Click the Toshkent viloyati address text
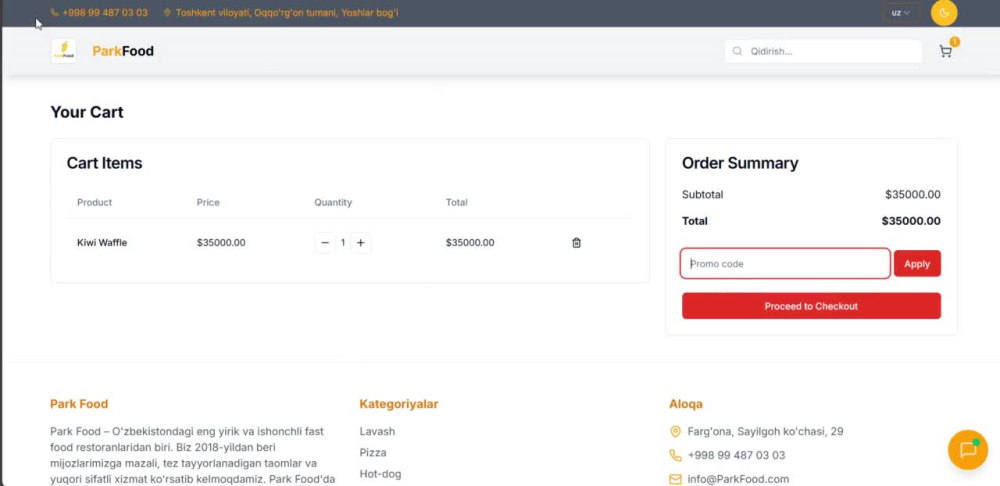The width and height of the screenshot is (1000, 486). pos(287,13)
